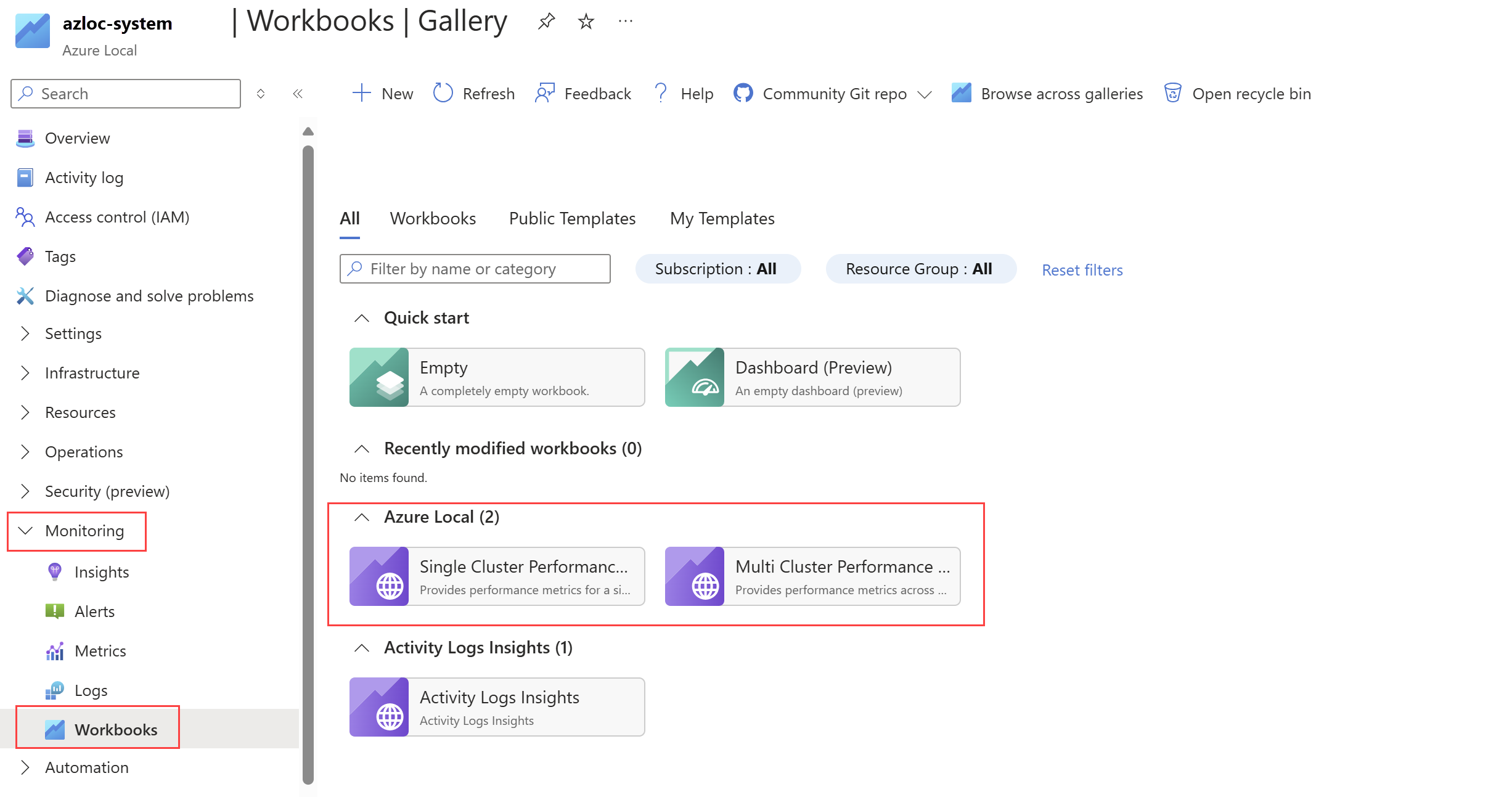Collapse the Azure Local section
Screen dimensions: 1512x797
coord(362,517)
